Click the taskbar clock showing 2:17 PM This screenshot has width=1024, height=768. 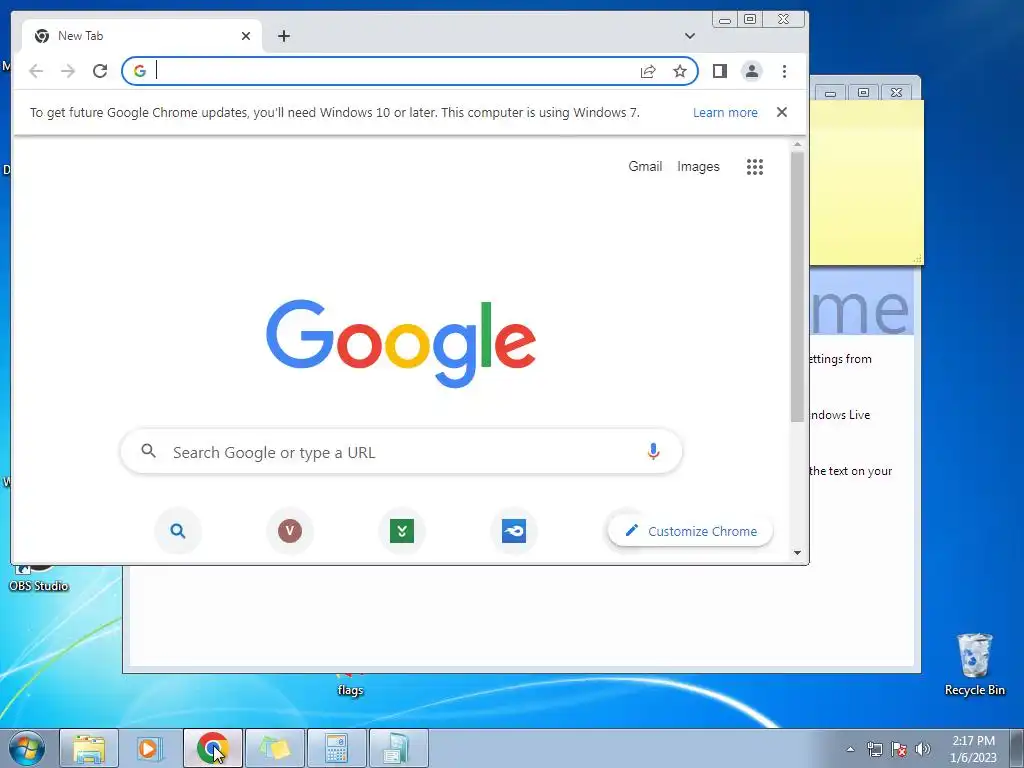973,749
